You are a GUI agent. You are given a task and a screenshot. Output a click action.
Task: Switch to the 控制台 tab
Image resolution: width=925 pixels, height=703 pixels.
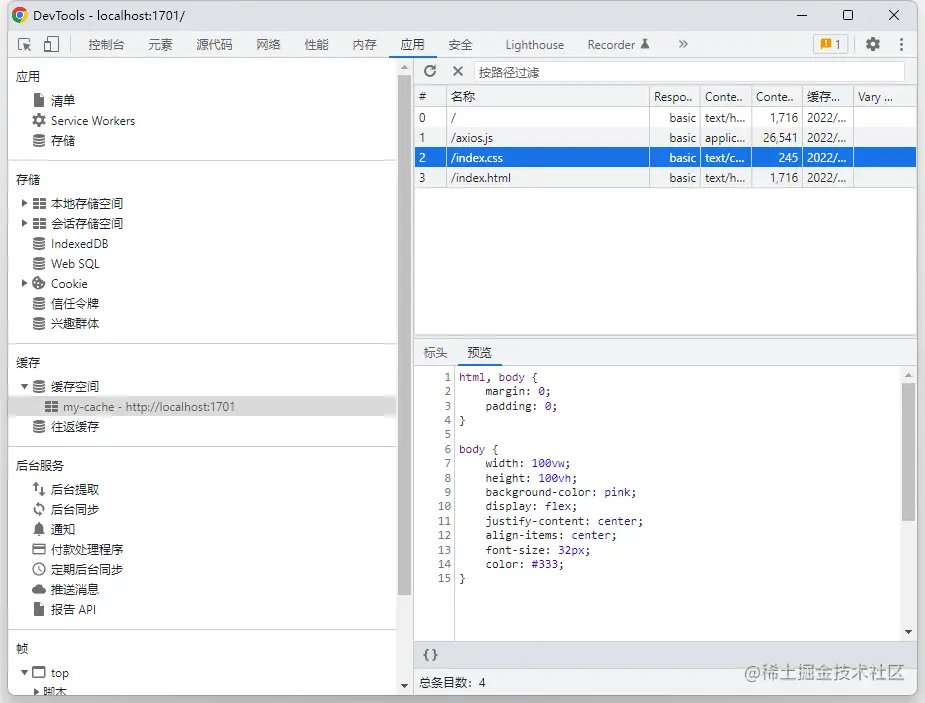point(106,44)
